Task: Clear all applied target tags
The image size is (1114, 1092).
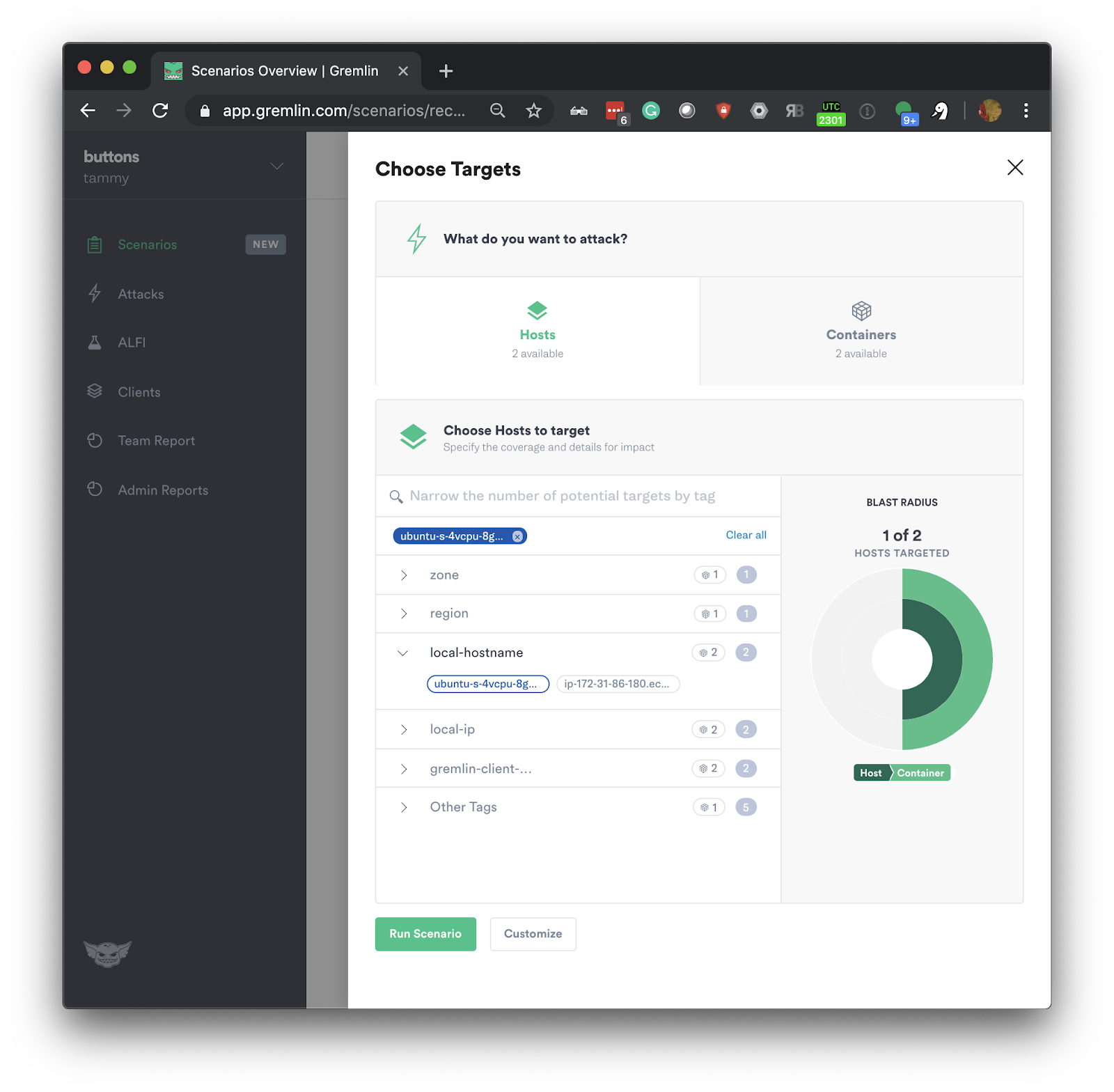Action: (746, 535)
